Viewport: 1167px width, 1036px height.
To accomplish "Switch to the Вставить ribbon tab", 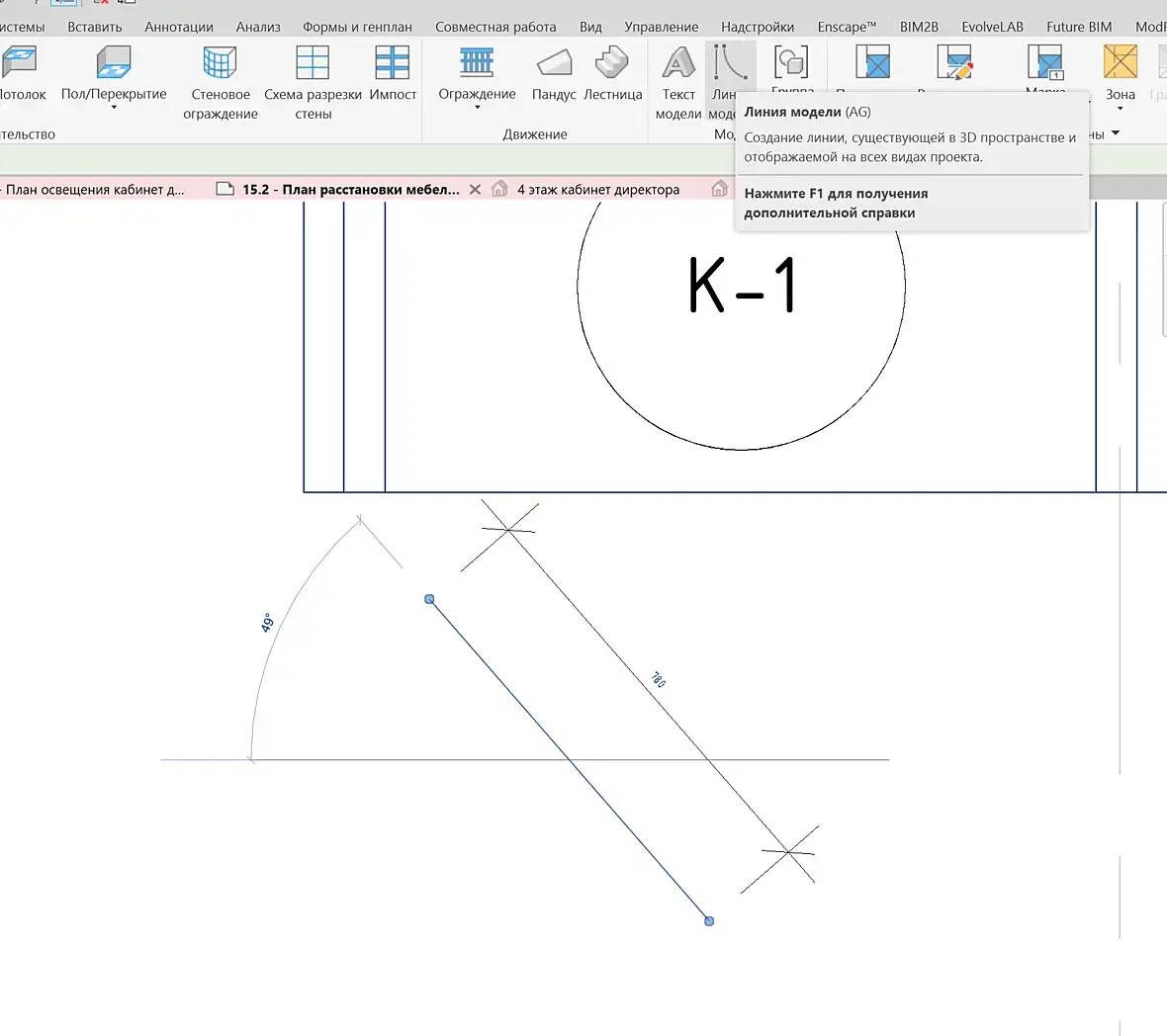I will pyautogui.click(x=95, y=27).
